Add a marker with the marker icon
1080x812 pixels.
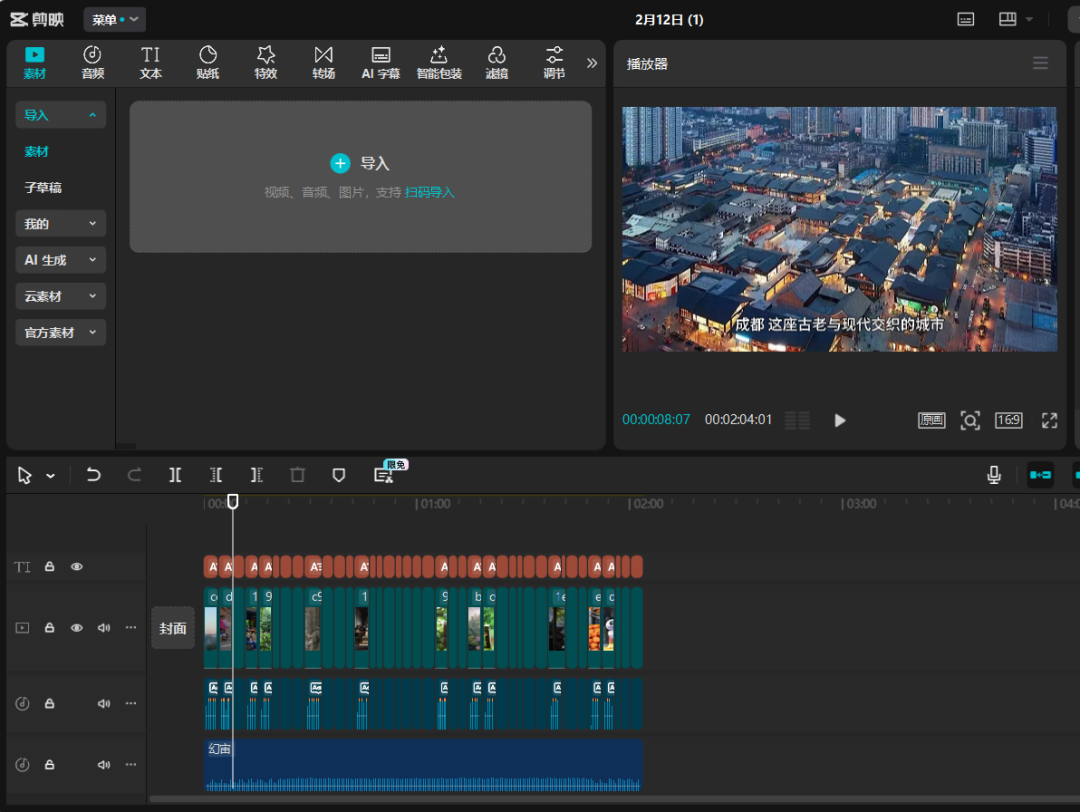click(339, 475)
